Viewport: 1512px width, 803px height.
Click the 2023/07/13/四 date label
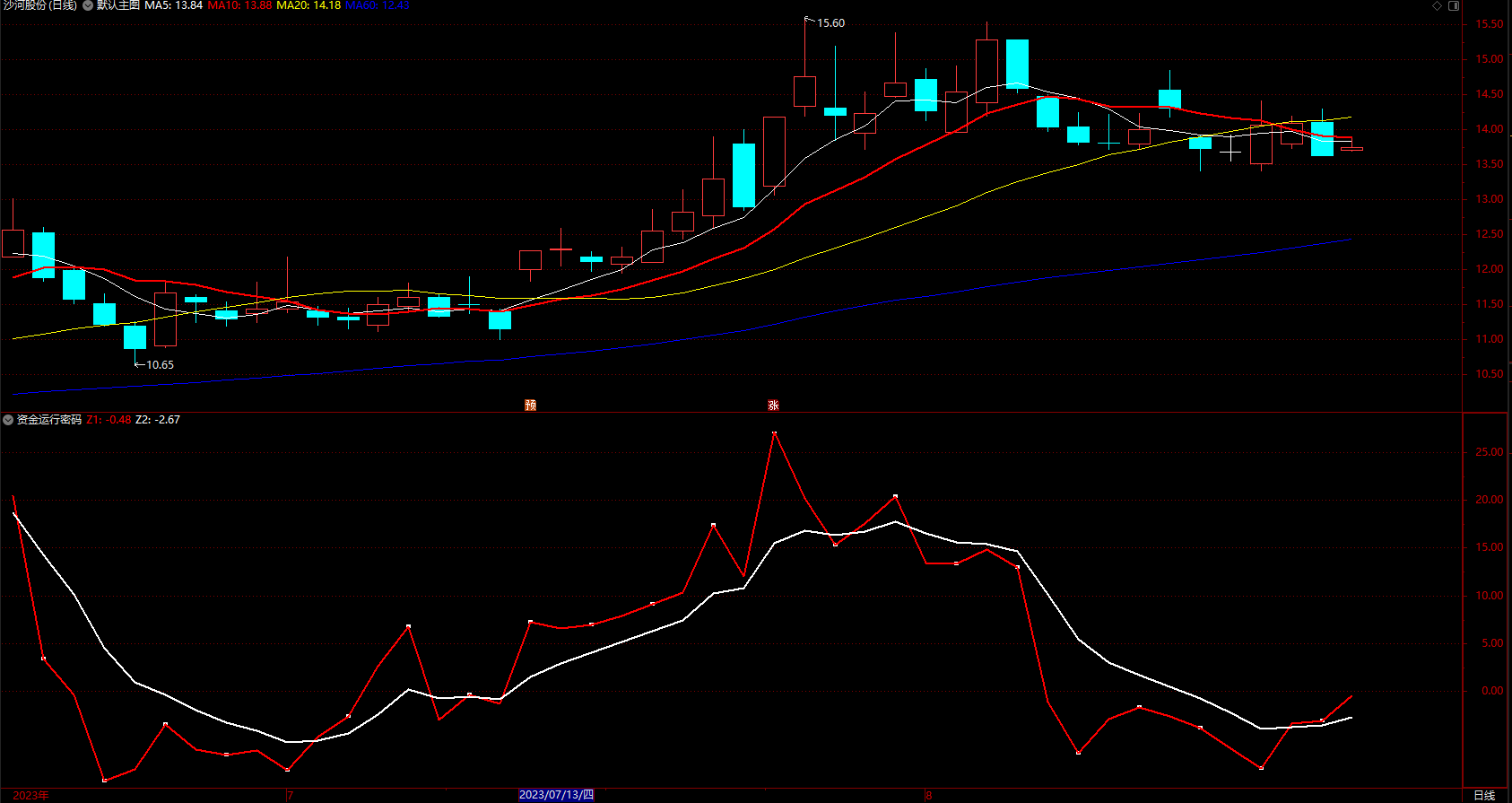coord(556,795)
